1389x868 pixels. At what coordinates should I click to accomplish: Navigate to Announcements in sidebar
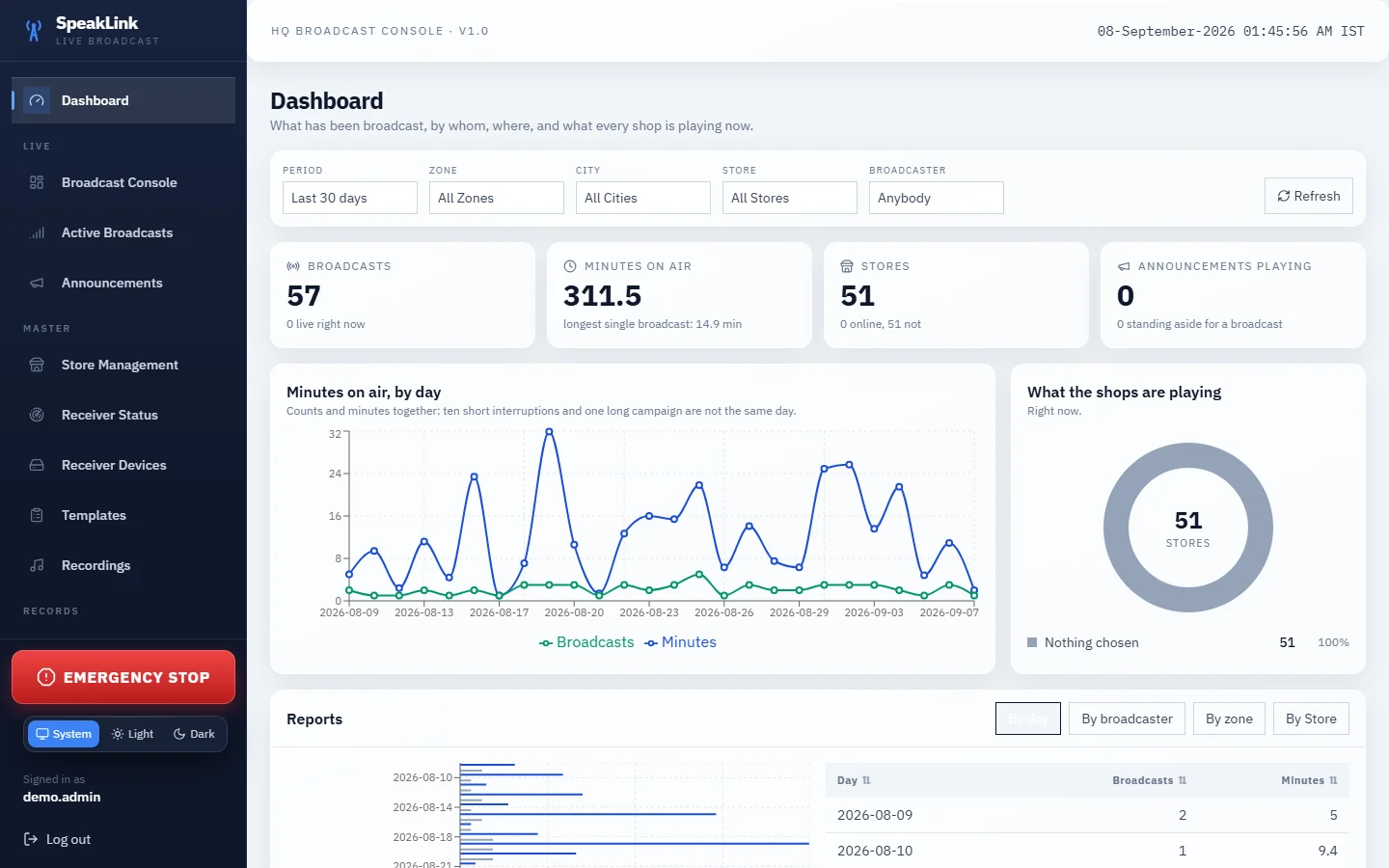pyautogui.click(x=123, y=283)
